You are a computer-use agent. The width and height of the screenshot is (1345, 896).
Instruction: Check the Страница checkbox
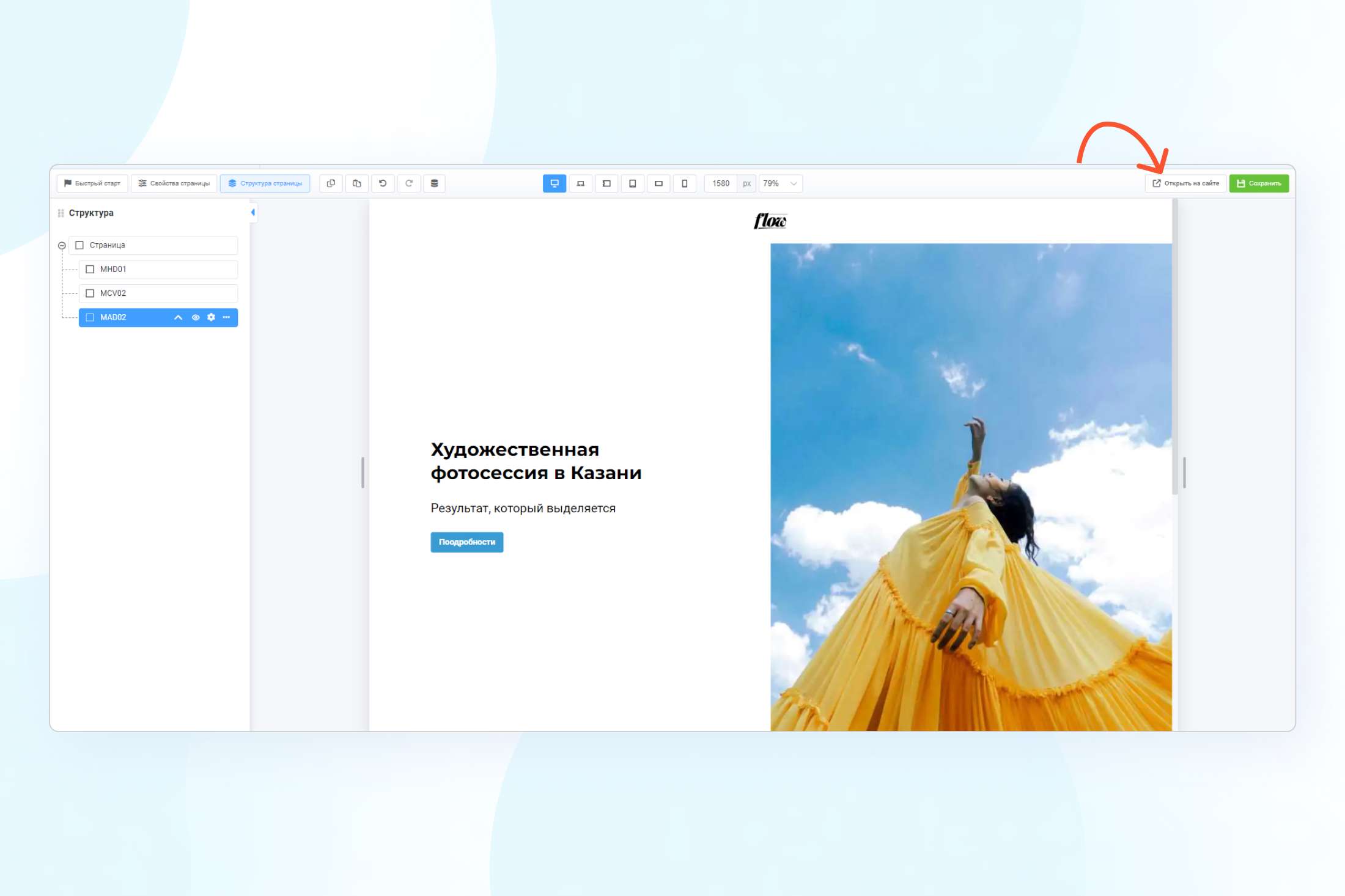pyautogui.click(x=79, y=245)
